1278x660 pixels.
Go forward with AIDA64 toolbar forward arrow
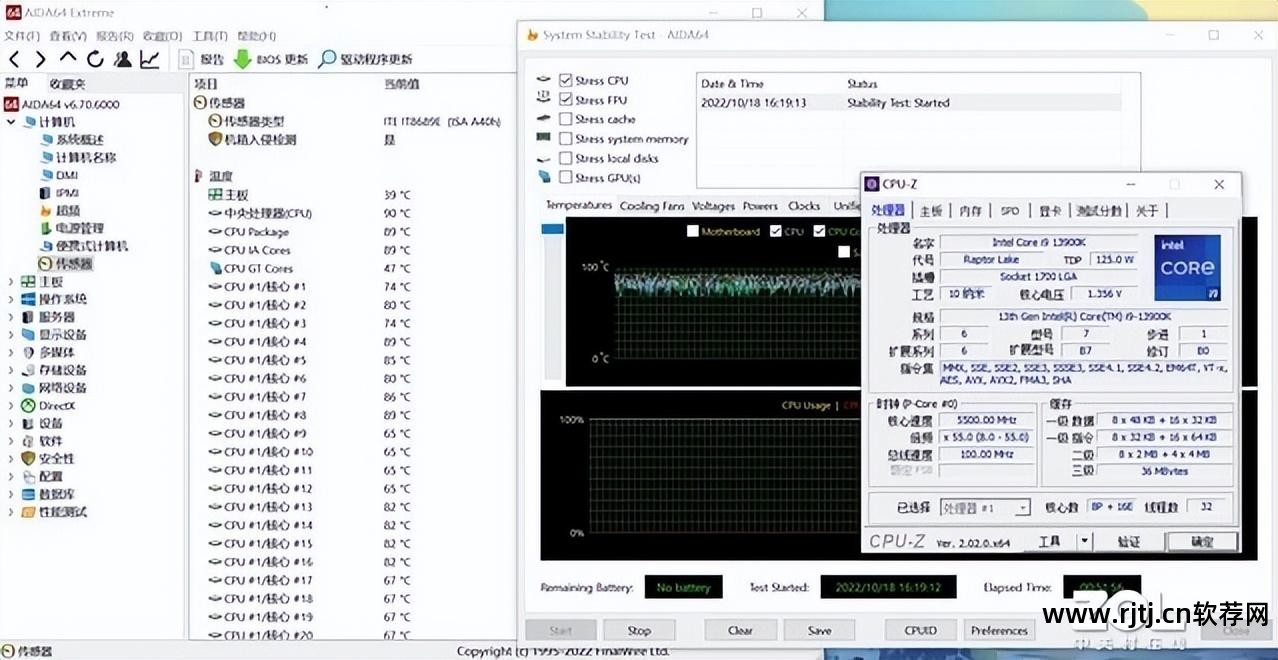(41, 59)
